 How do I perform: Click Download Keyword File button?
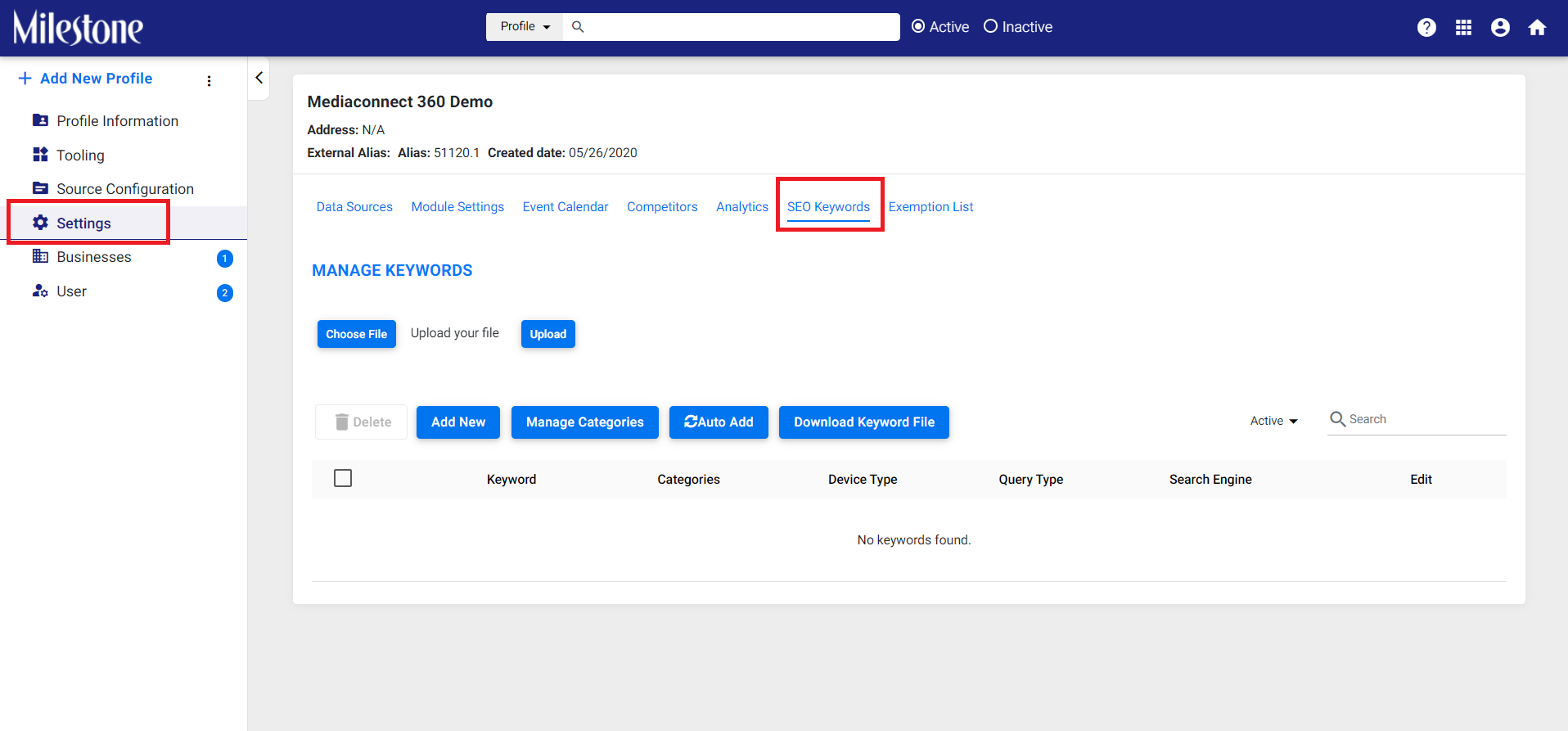(x=864, y=422)
